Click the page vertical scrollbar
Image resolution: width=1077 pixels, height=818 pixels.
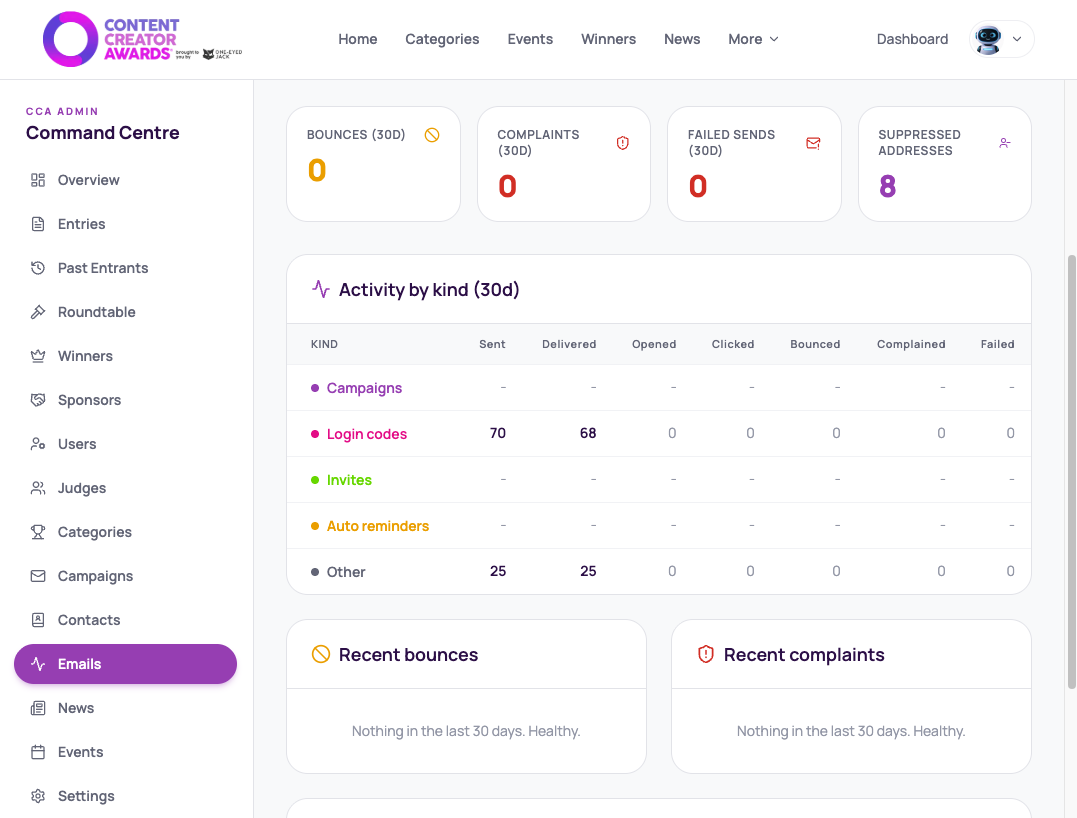(1071, 471)
